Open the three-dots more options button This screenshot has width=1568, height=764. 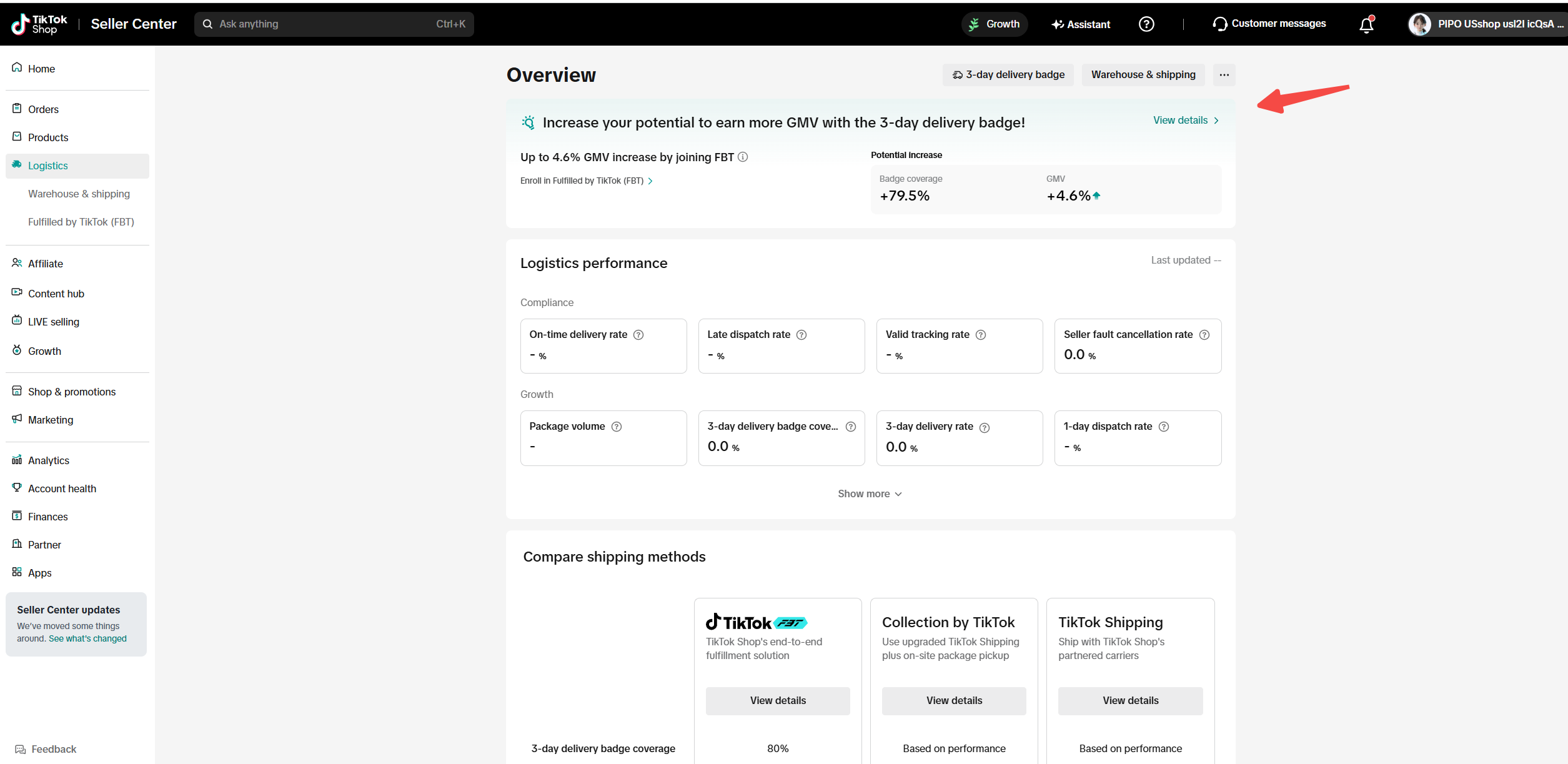(x=1224, y=75)
